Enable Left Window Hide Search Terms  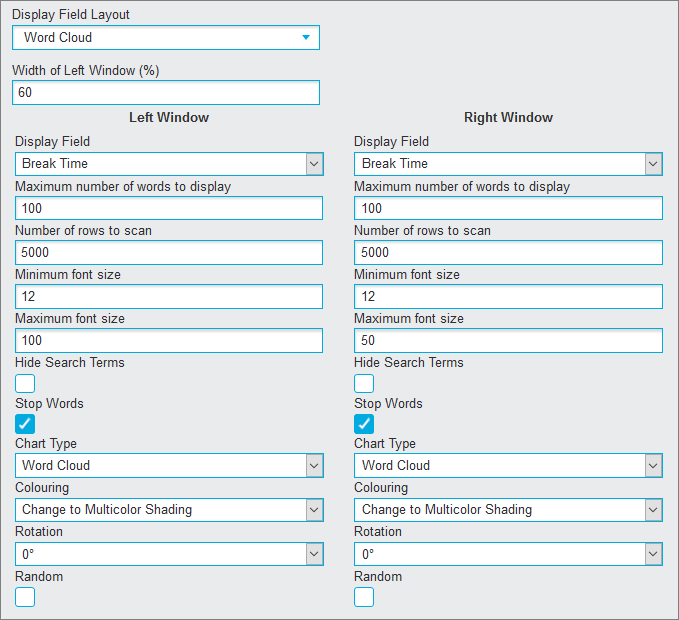click(25, 384)
